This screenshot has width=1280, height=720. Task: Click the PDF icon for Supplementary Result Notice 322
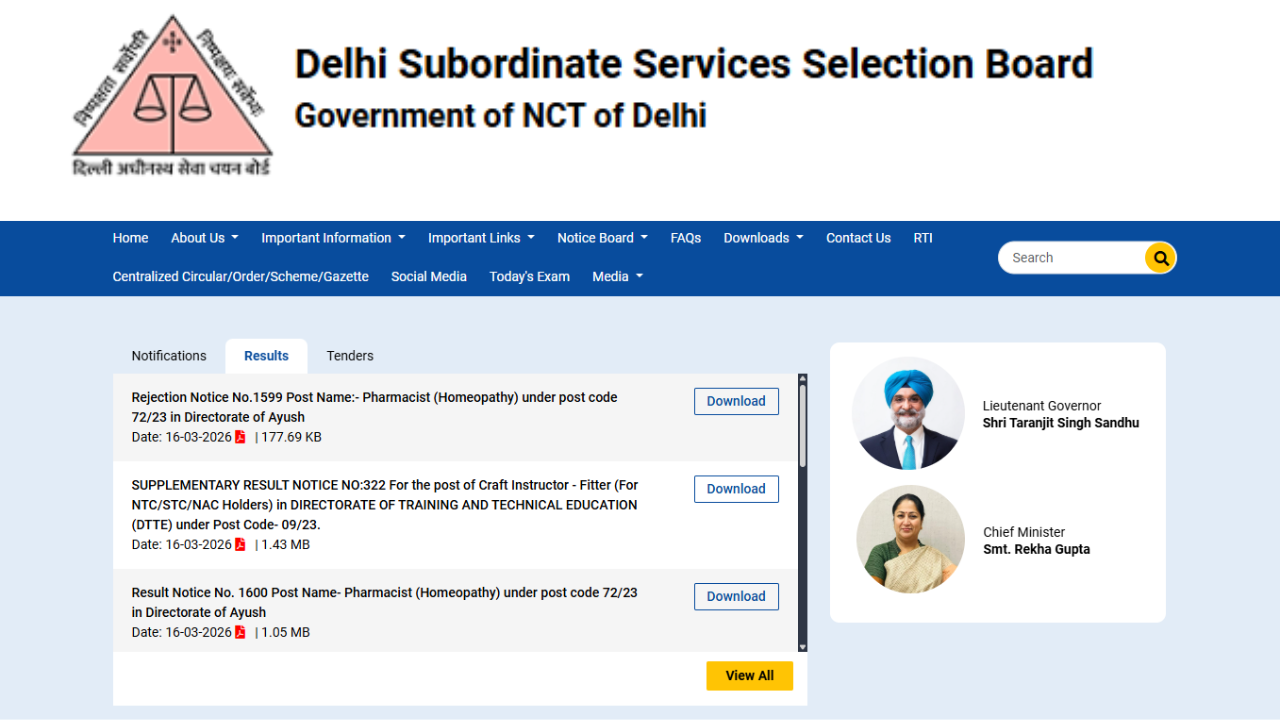pos(240,544)
